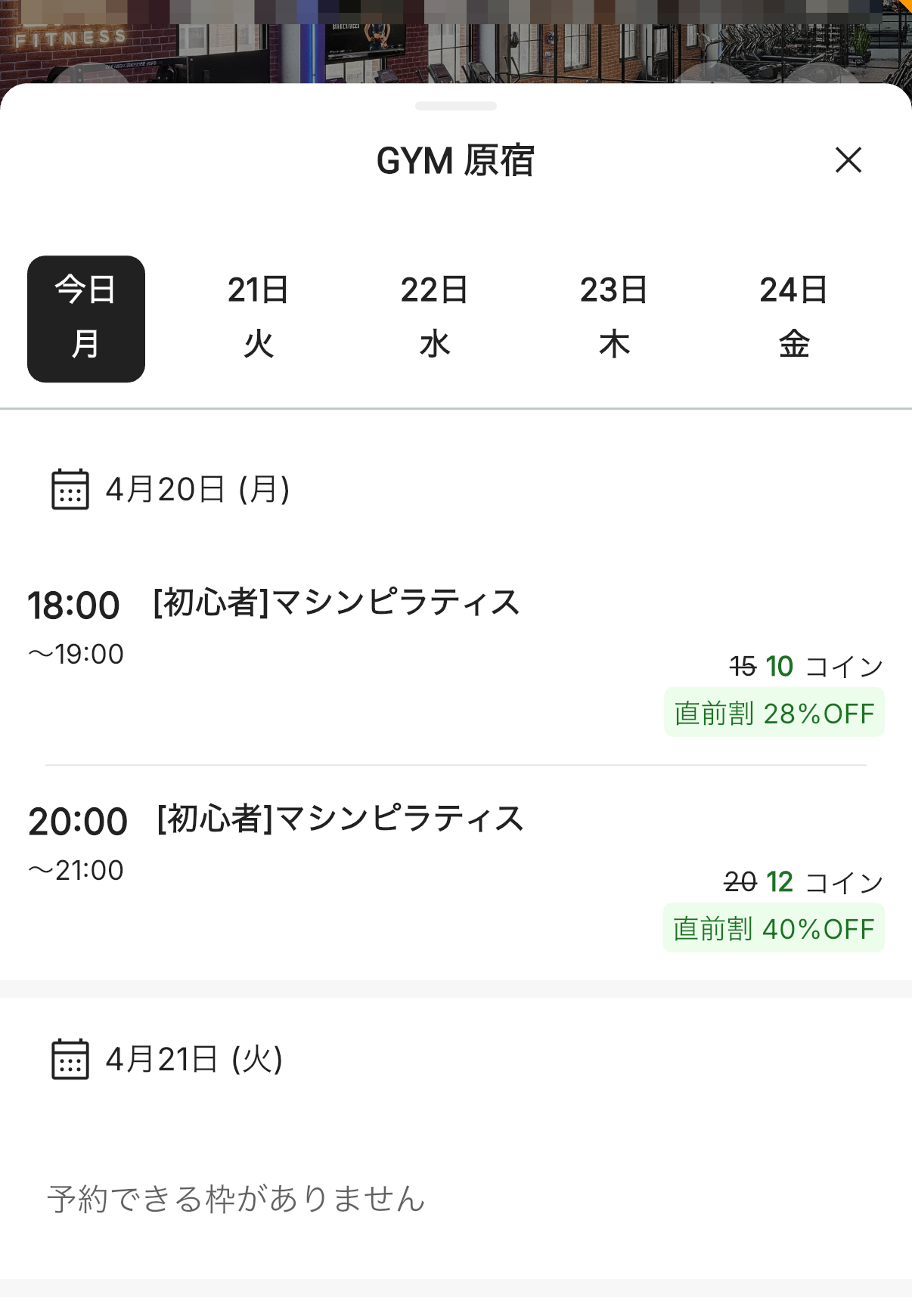This screenshot has width=912, height=1316.
Task: Select the 今日 月 date tab
Action: [86, 318]
